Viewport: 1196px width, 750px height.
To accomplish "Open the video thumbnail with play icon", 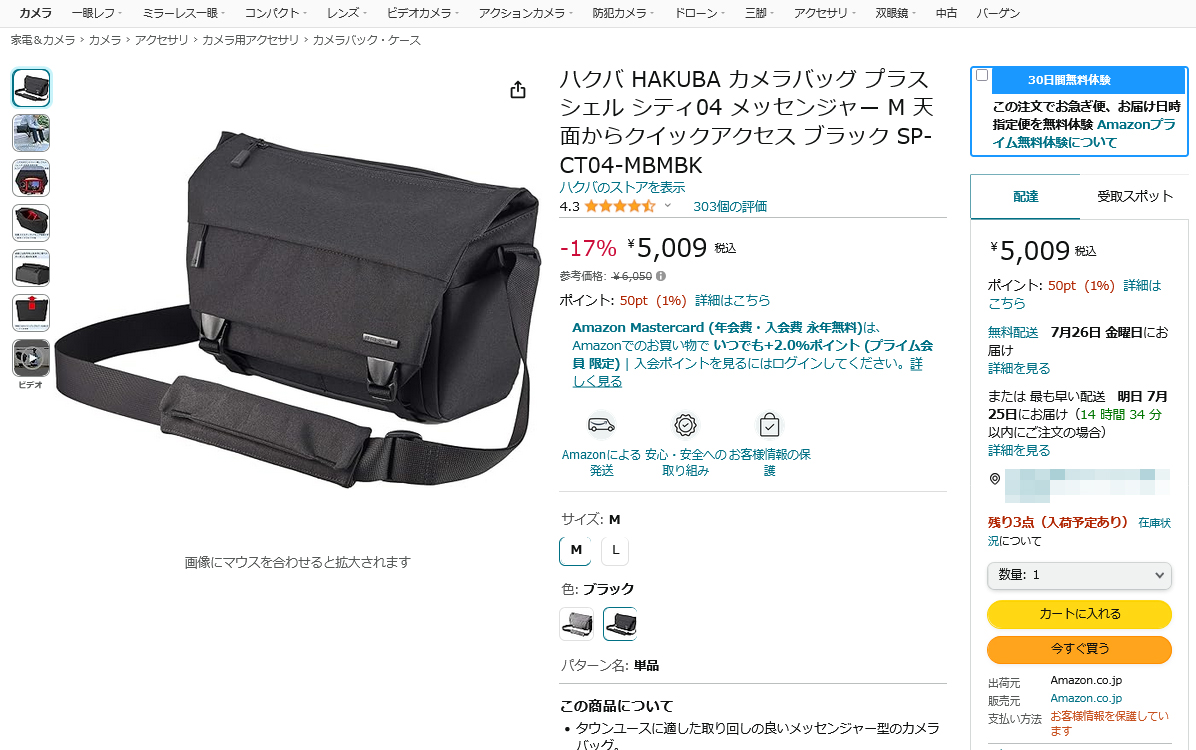I will (31, 358).
